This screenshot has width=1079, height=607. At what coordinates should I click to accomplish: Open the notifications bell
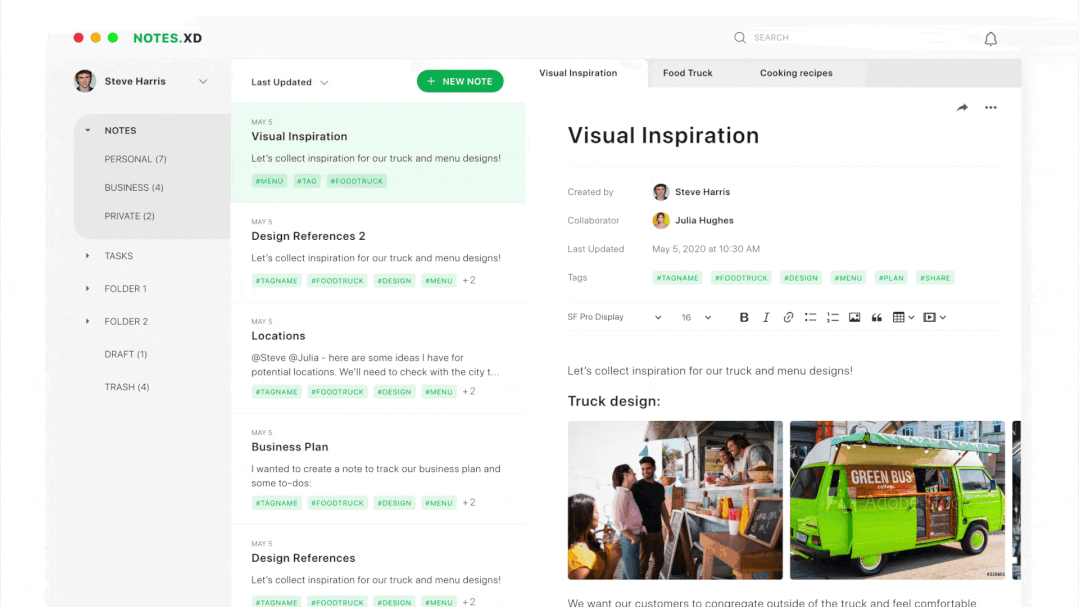pos(990,39)
